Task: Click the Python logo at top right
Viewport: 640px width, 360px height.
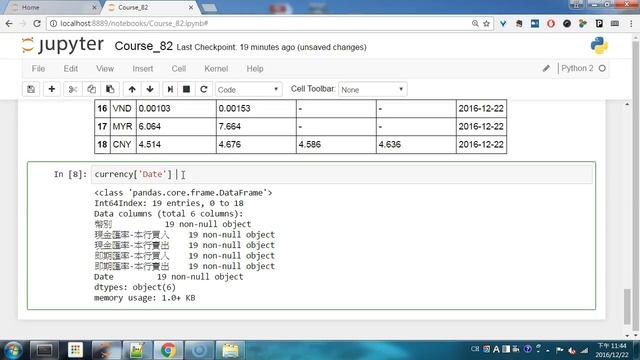Action: point(599,45)
